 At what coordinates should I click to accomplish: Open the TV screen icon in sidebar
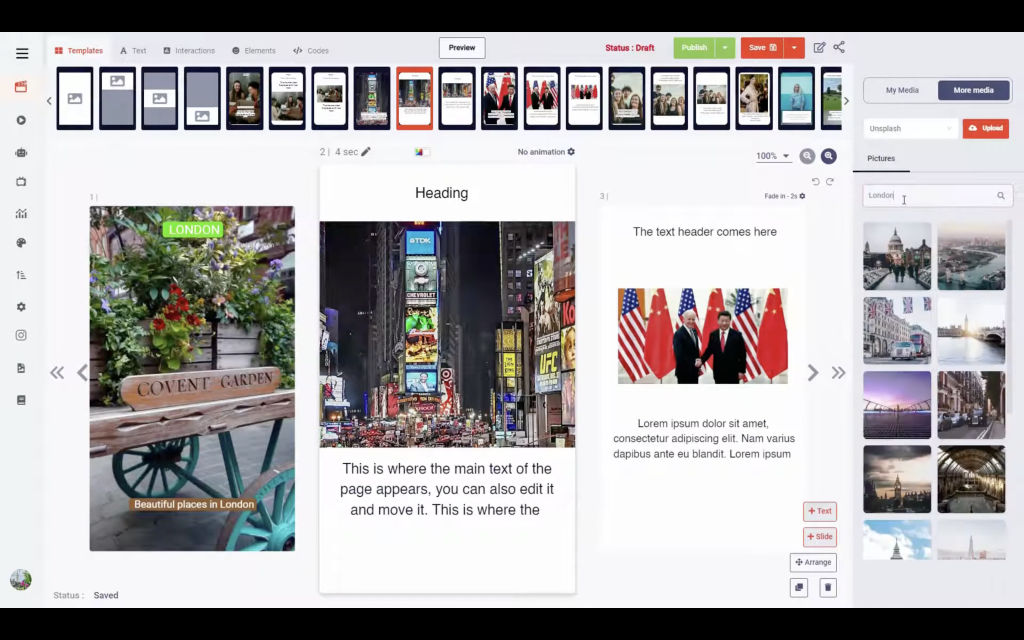pos(21,182)
